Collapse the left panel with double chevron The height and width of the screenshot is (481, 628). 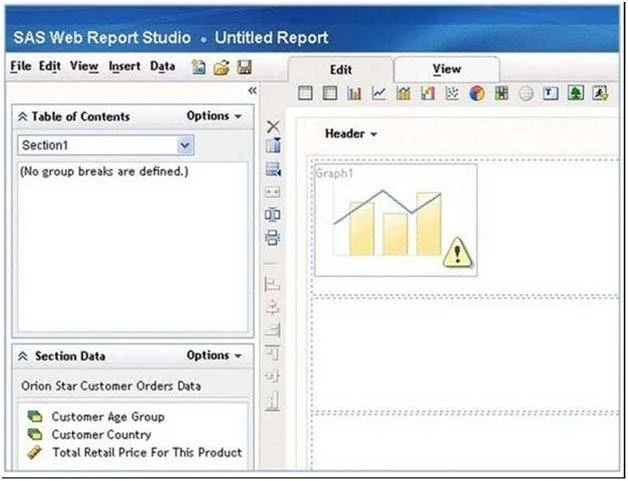click(252, 91)
